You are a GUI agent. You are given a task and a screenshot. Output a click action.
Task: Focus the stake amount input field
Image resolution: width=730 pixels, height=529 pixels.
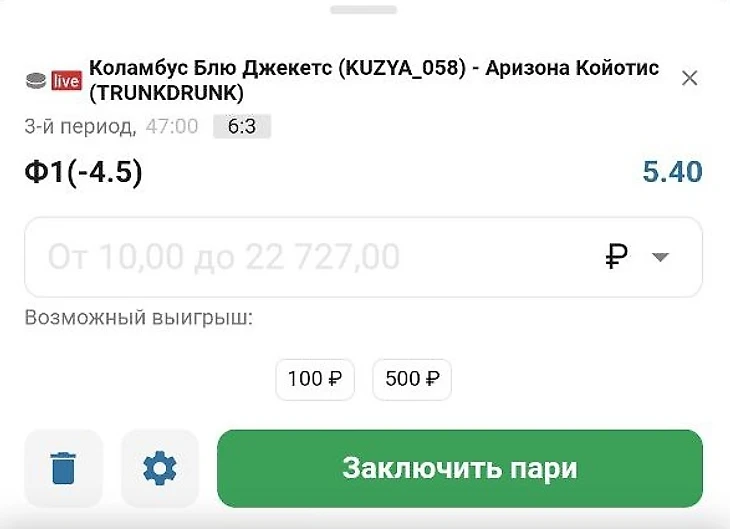tap(363, 257)
